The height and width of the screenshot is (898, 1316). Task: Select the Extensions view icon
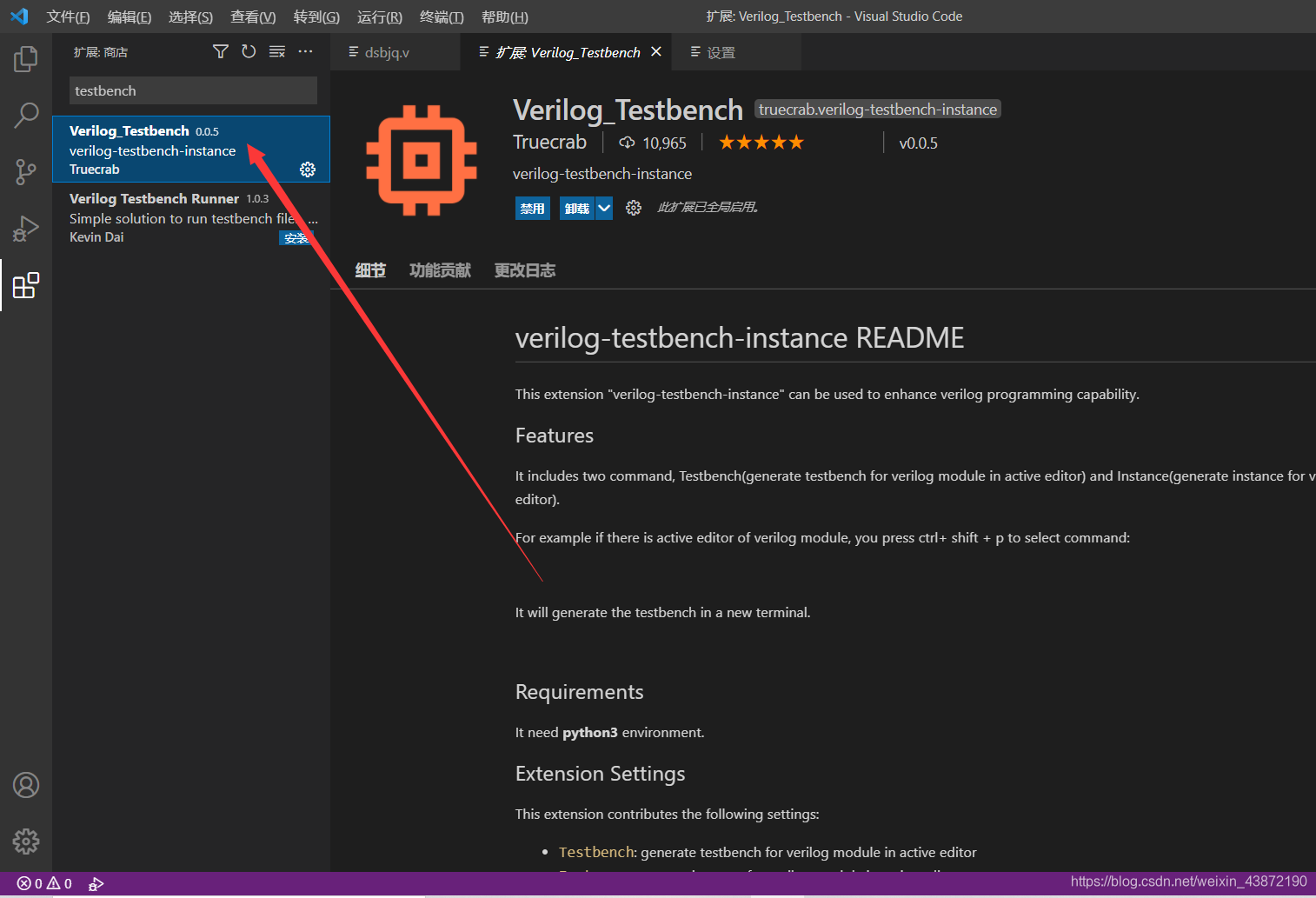pyautogui.click(x=26, y=285)
